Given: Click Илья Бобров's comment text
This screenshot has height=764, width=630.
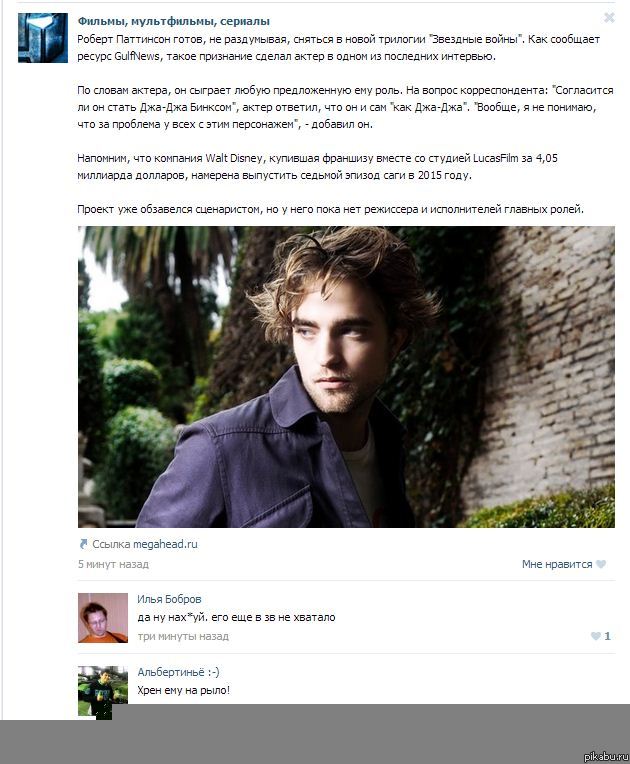Looking at the screenshot, I should [x=236, y=617].
